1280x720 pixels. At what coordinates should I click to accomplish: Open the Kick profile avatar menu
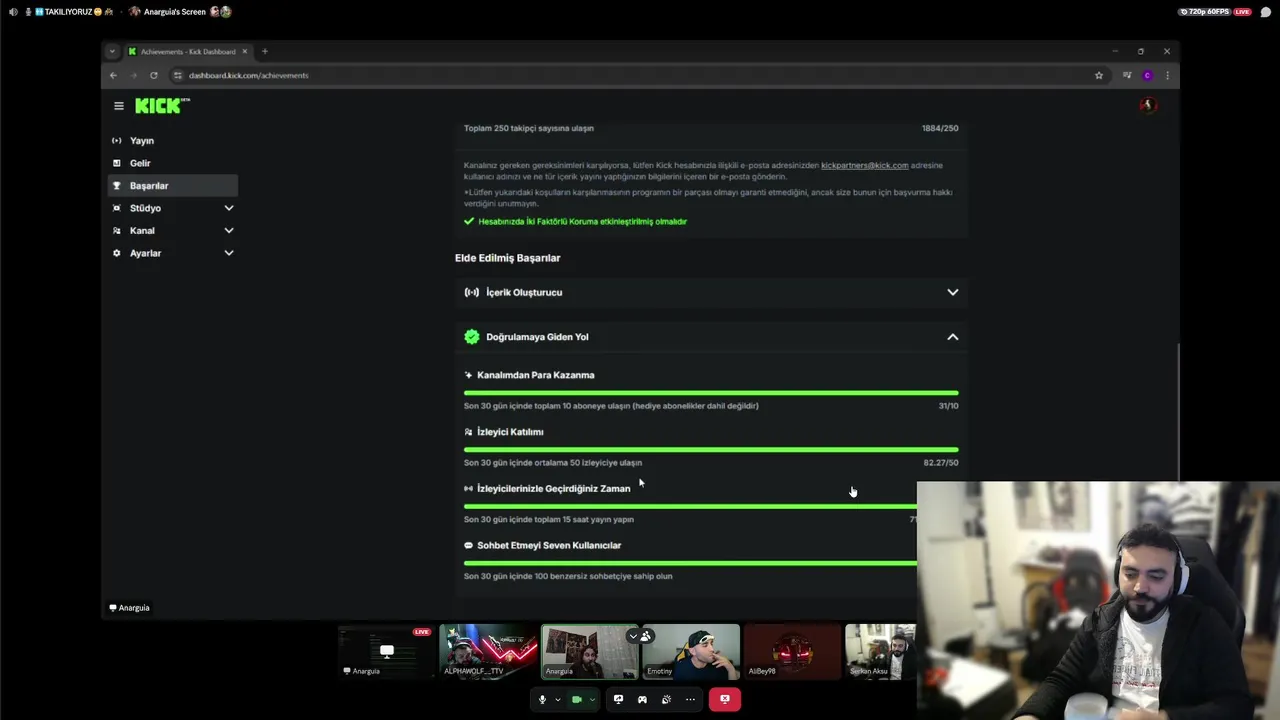(1148, 105)
